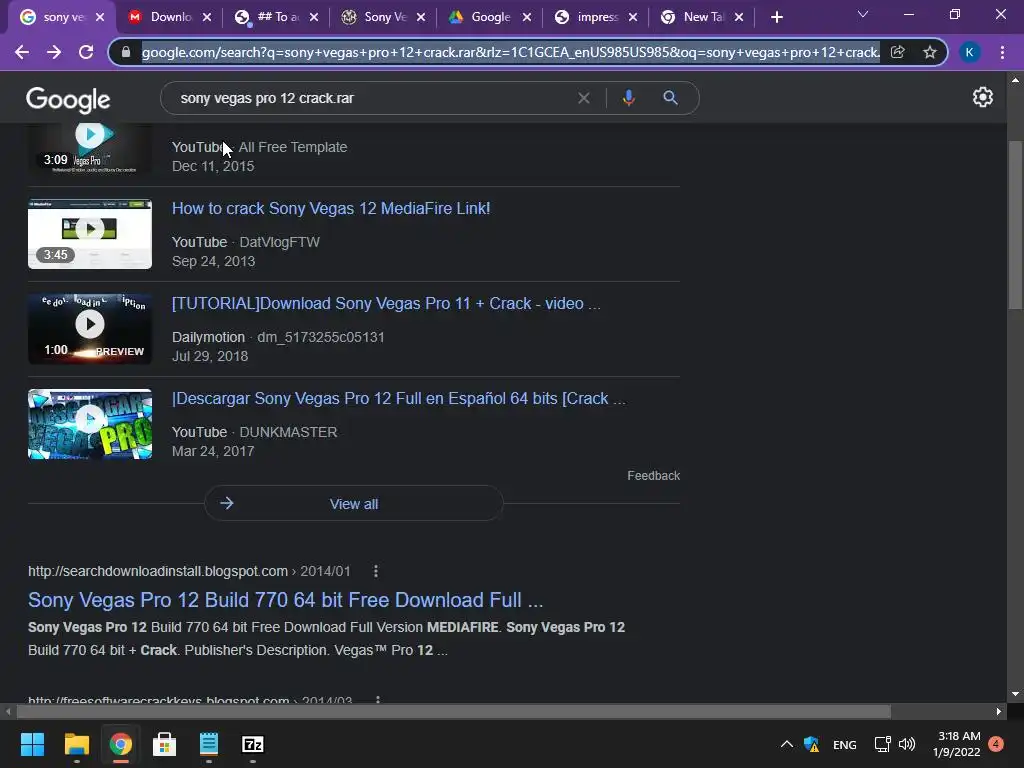Start voice search with microphone icon
This screenshot has width=1024, height=768.
628,98
